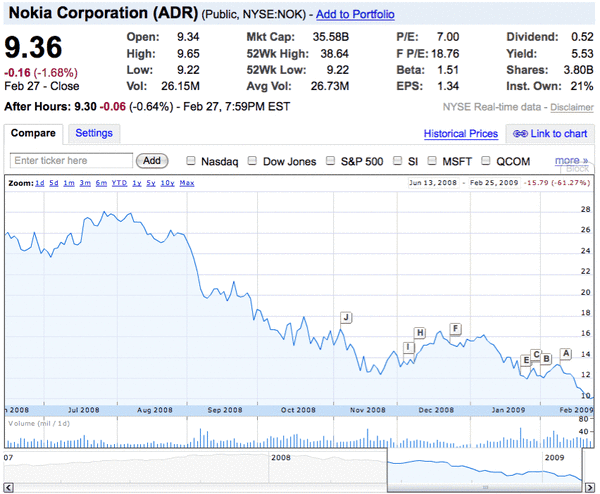The image size is (600, 494).
Task: Open the Settings tab
Action: [94, 133]
